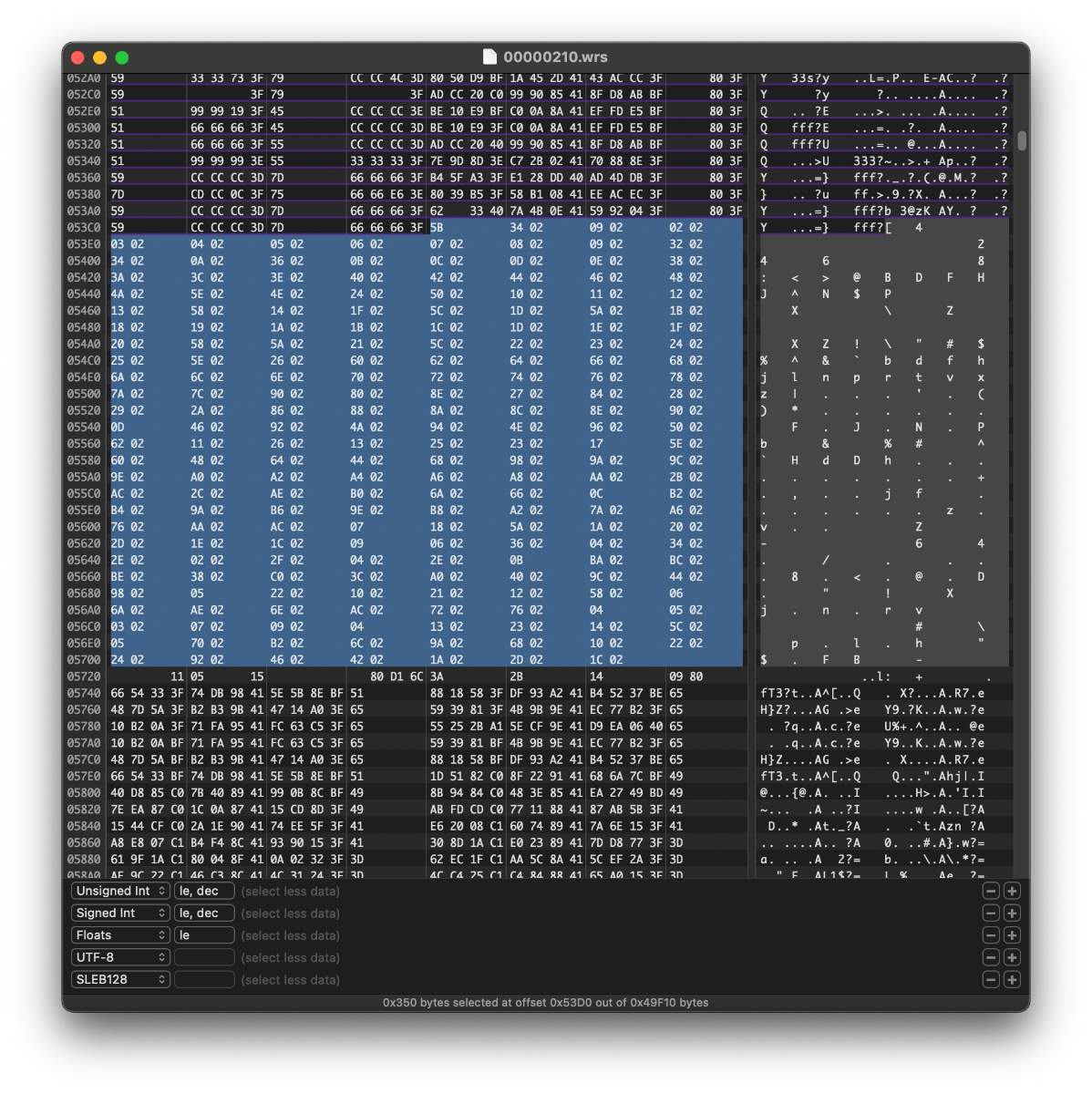Change the UTF-8 inspector type
This screenshot has width=1092, height=1094.
click(x=120, y=958)
